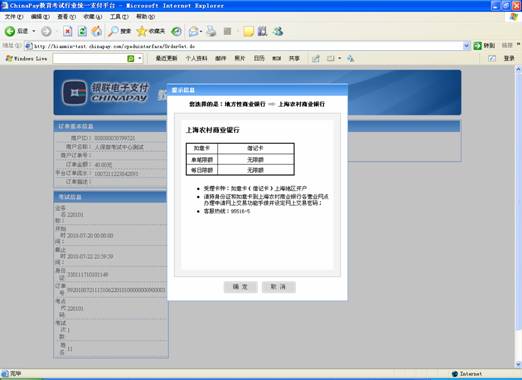
Task: Open the History clock icon
Action: tap(176, 31)
